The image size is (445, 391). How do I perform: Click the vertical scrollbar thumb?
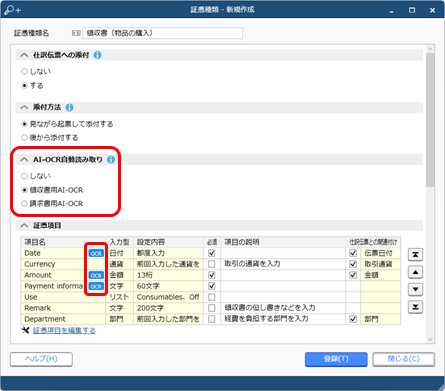coord(430,120)
